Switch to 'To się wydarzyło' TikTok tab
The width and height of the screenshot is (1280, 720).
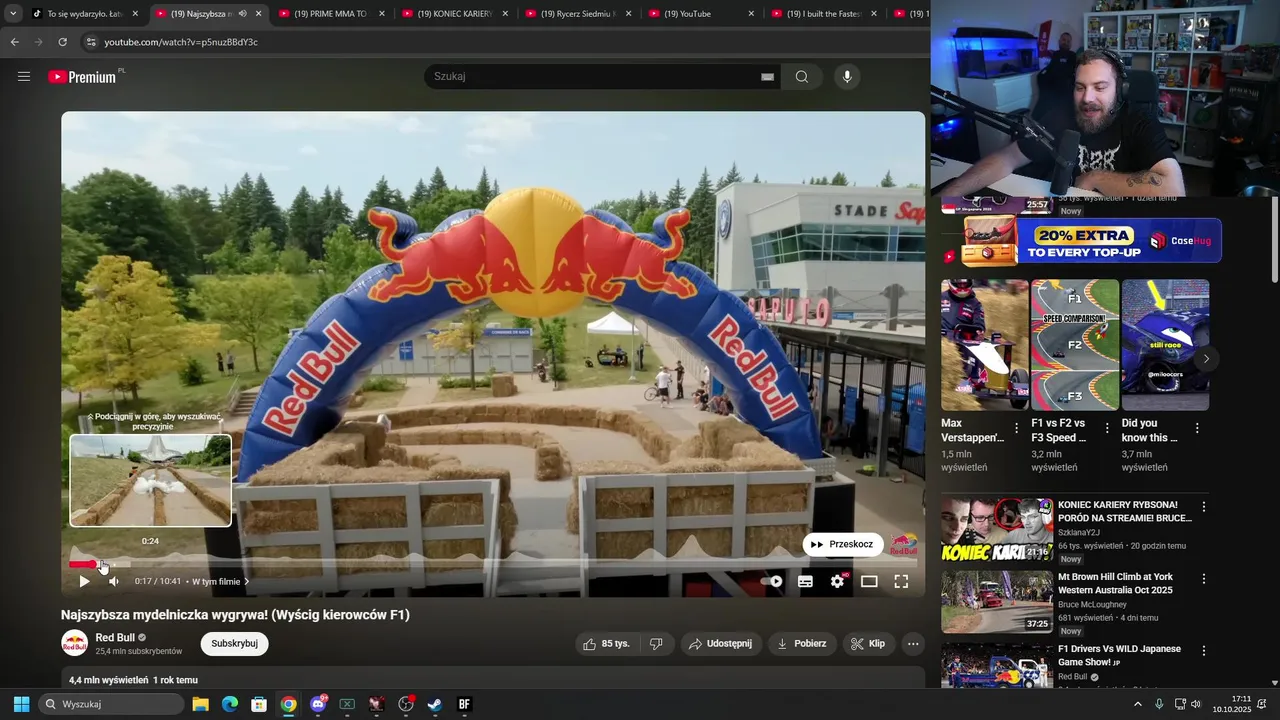pyautogui.click(x=85, y=14)
